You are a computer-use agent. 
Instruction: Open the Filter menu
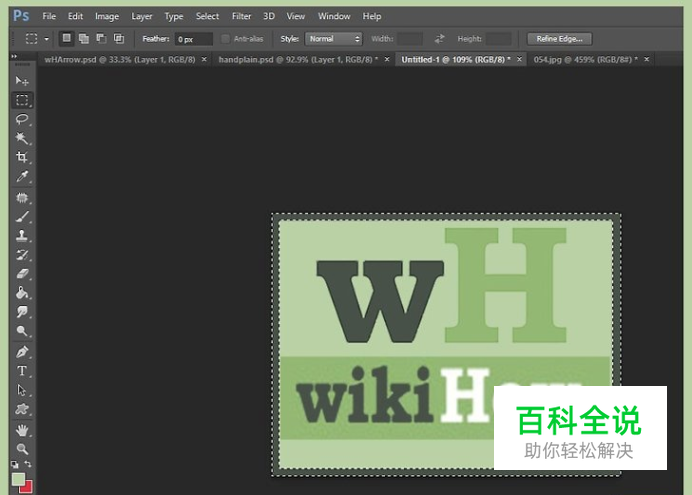point(241,16)
